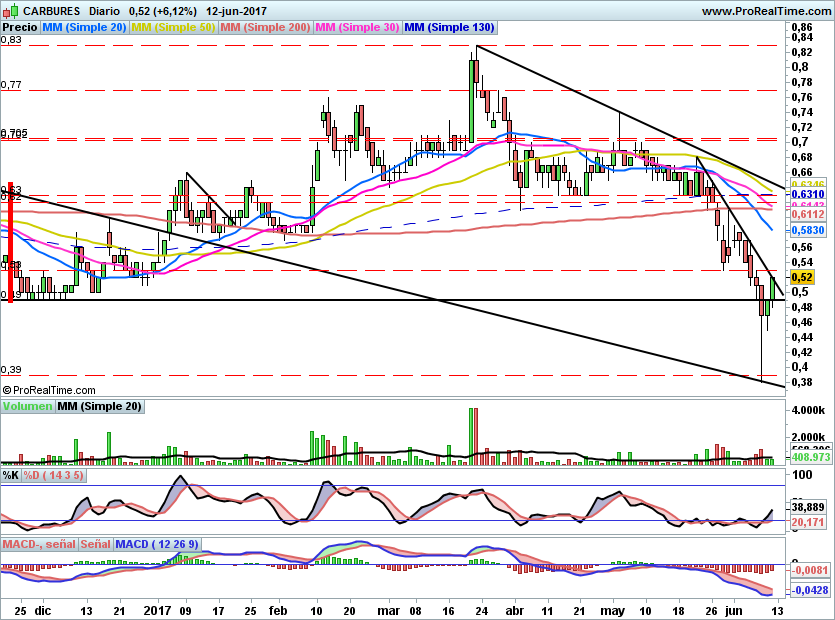
Task: Select the Señal label
Action: point(95,544)
